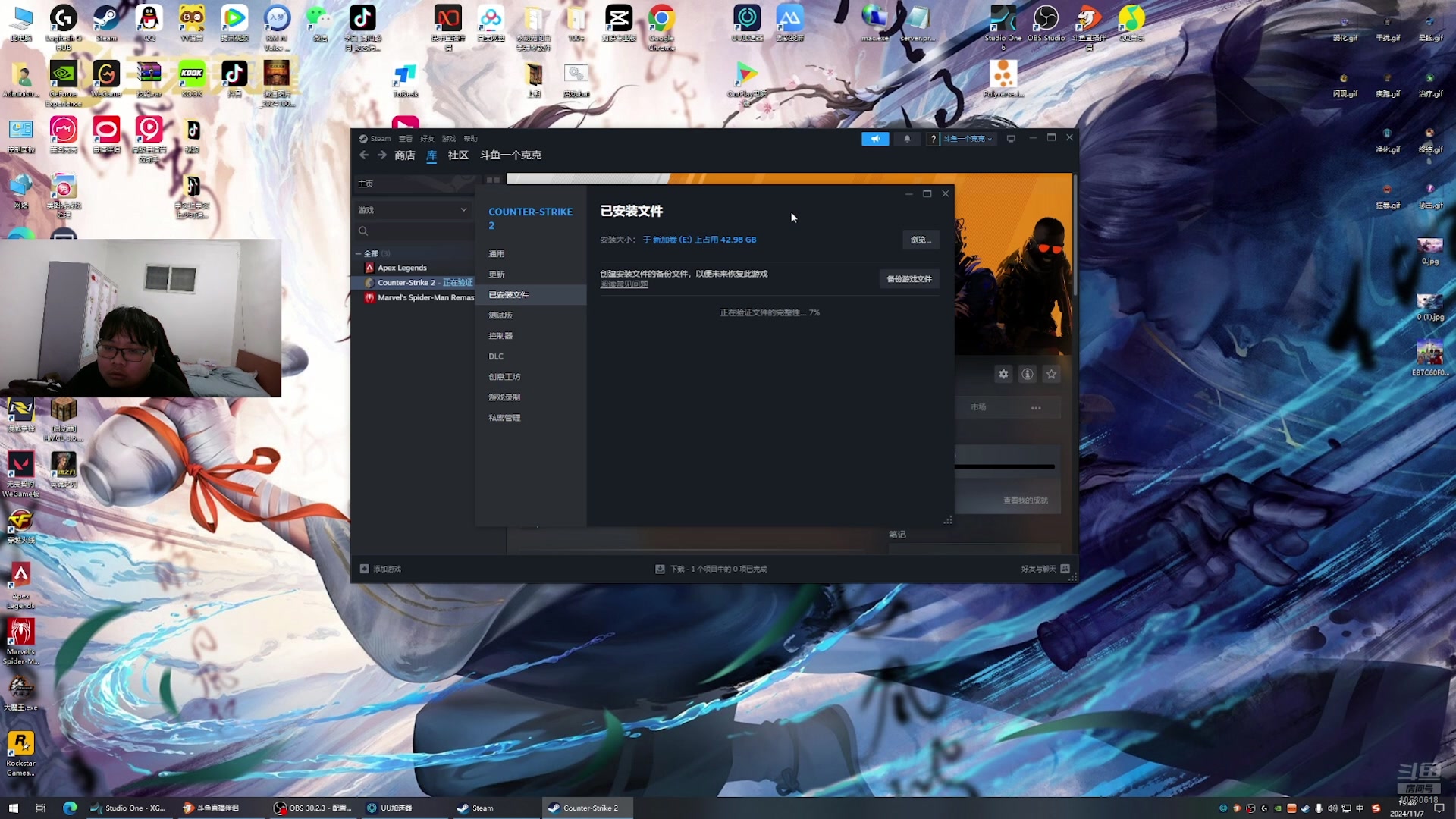Expand the 游戏 library filter dropdown
The width and height of the screenshot is (1456, 819).
point(413,210)
